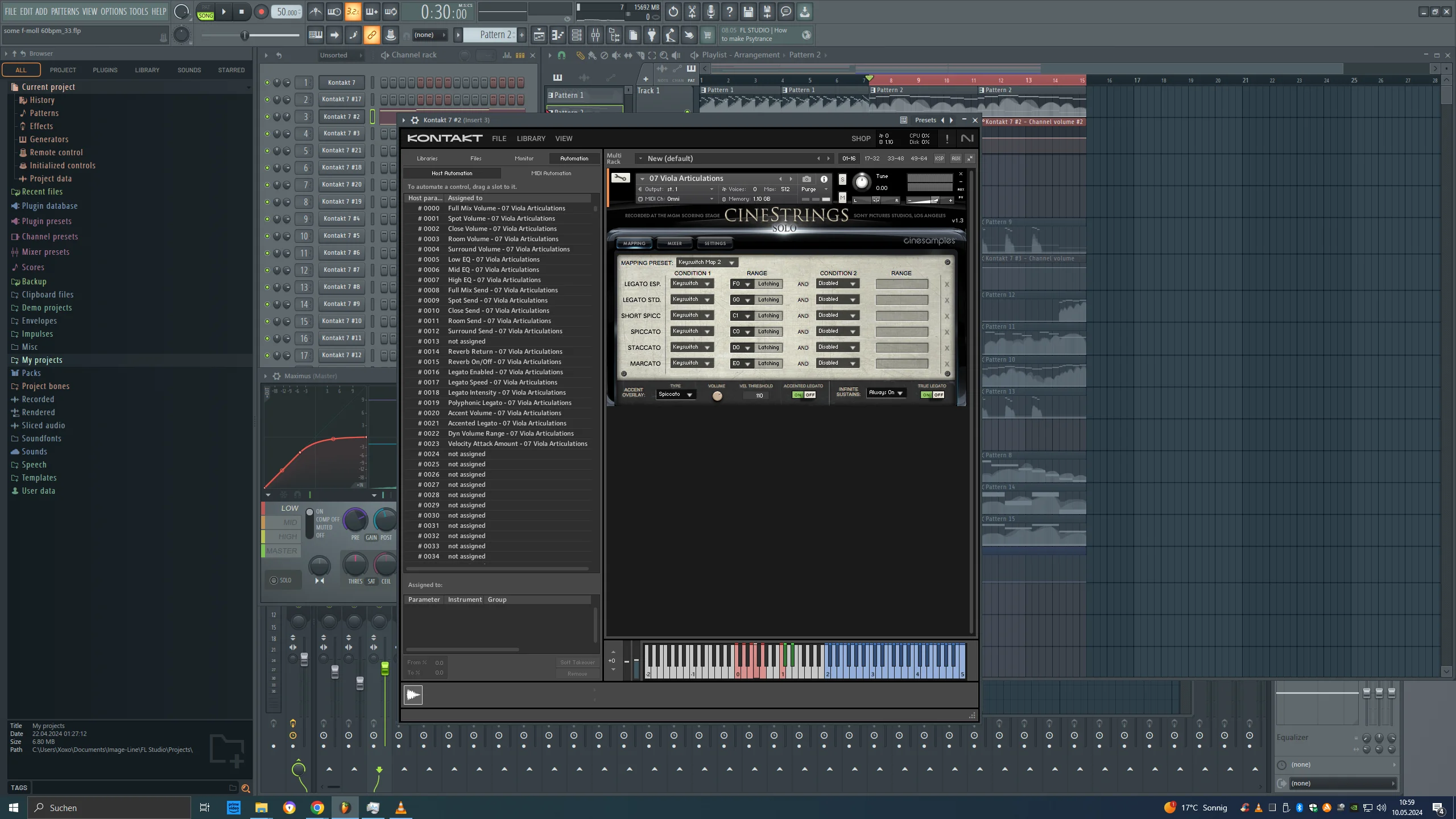The image size is (1456, 819).
Task: Toggle Maximus SOLO button
Action: [281, 580]
